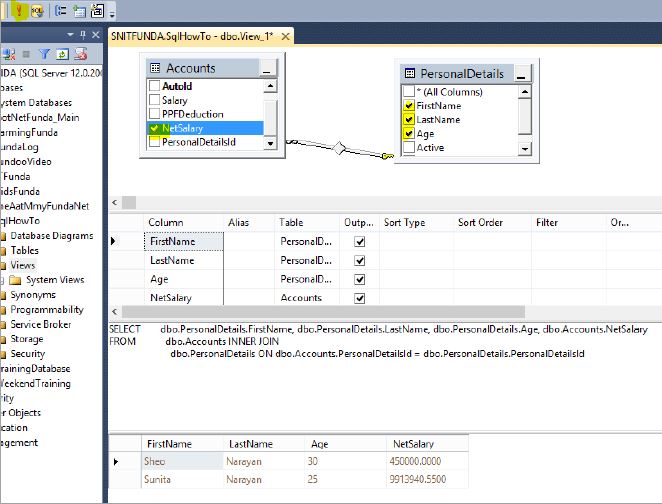Viewport: 662px width, 504px height.
Task: Click the PersonalDetails table grid icon
Action: tap(410, 73)
